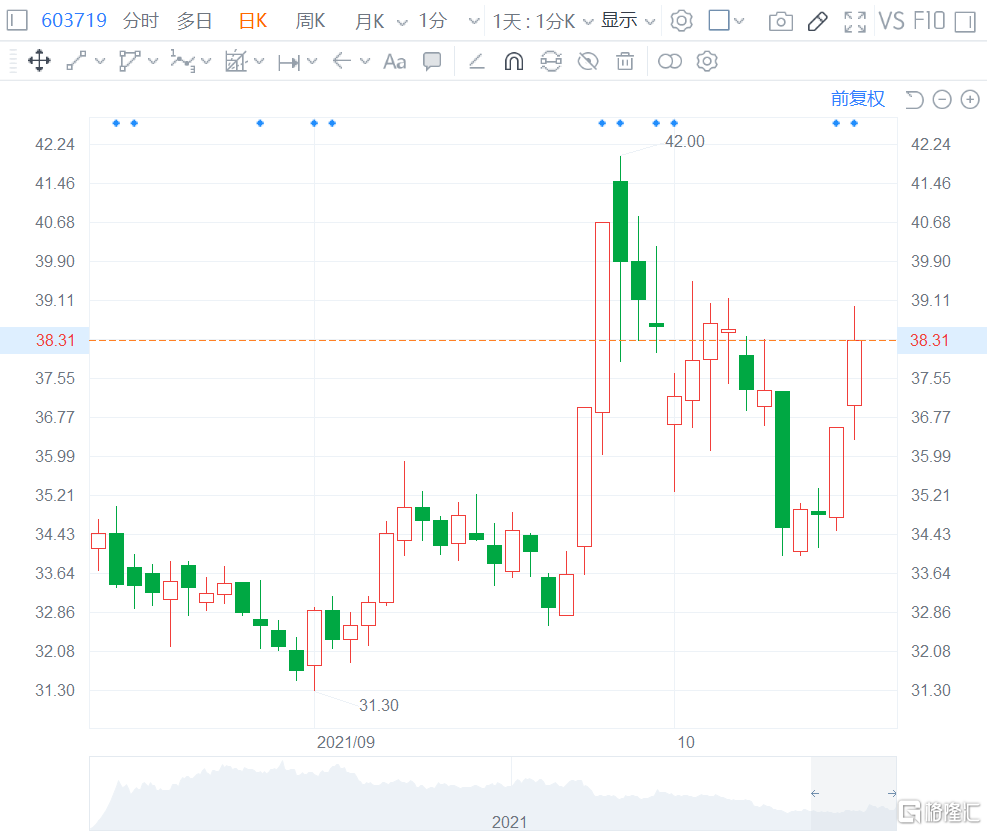This screenshot has width=987, height=831.
Task: Click the 2021/09 date axis label
Action: [x=346, y=742]
